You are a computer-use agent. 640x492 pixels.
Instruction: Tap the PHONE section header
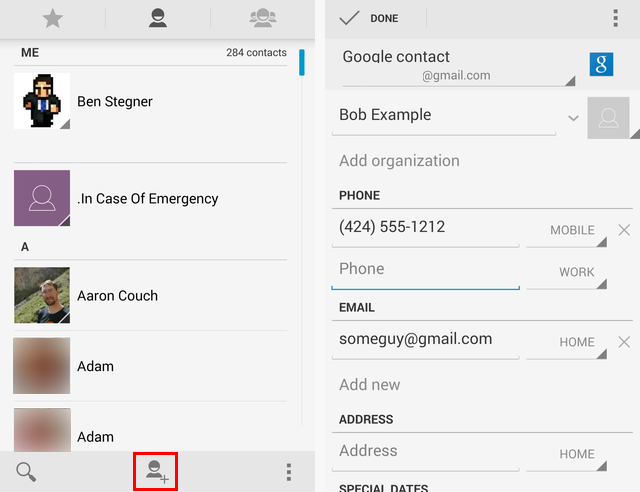359,196
